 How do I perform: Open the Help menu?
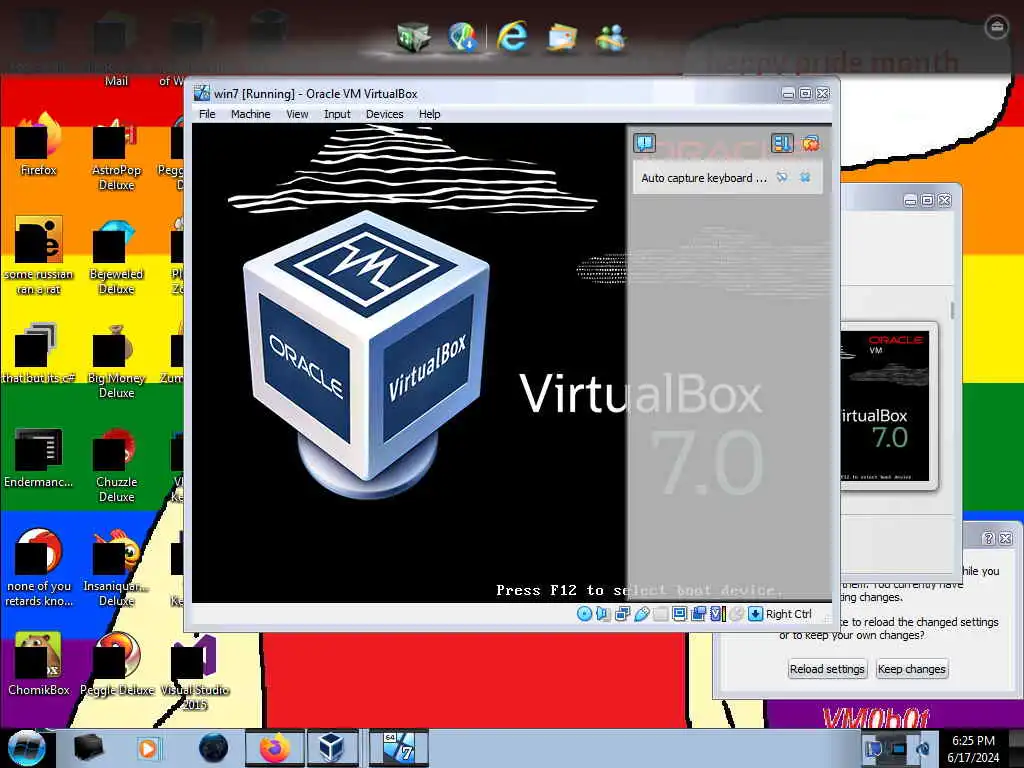coord(429,114)
